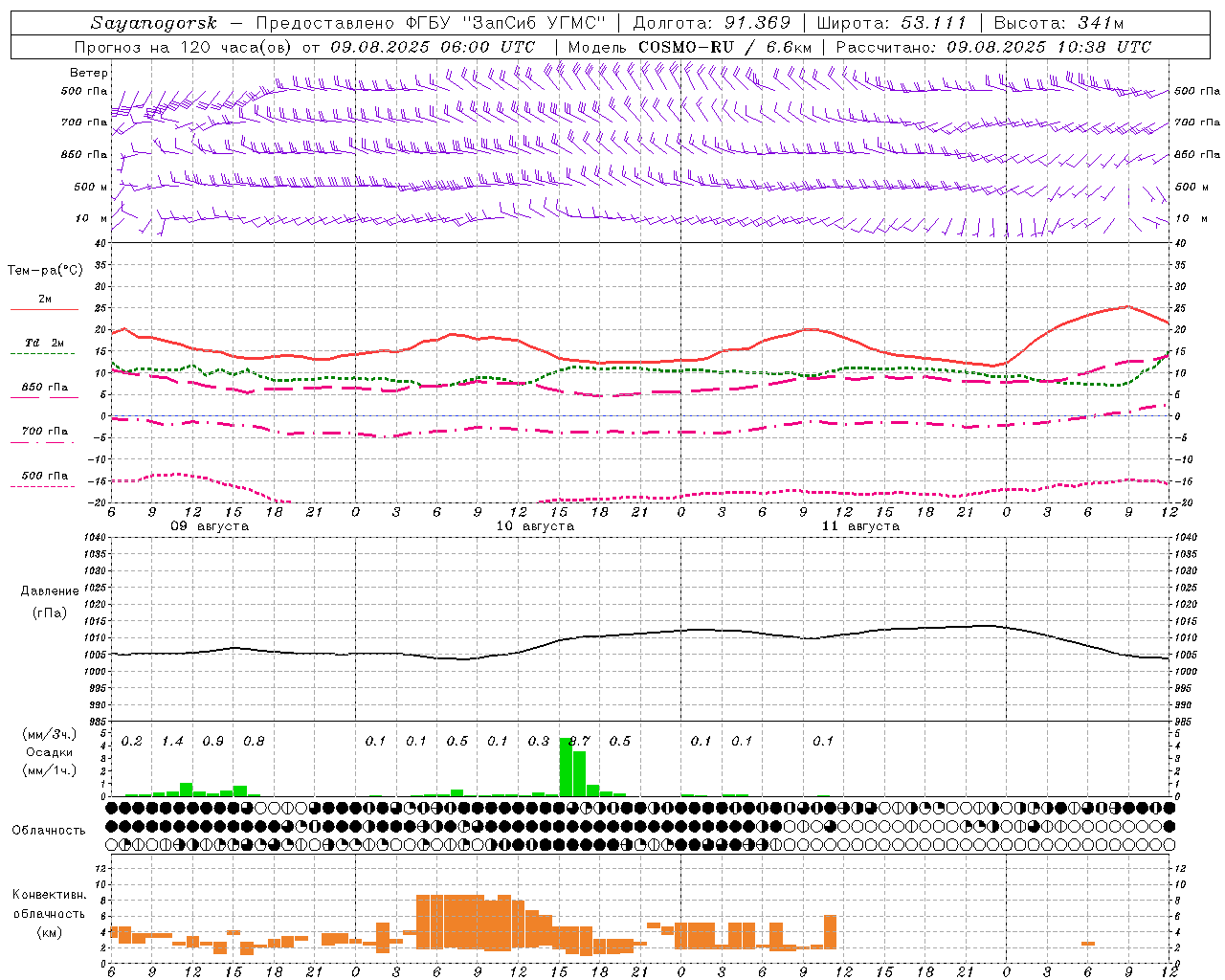The image size is (1225, 980).
Task: Click the 'Ветер' wind panel label
Action: coord(89,73)
